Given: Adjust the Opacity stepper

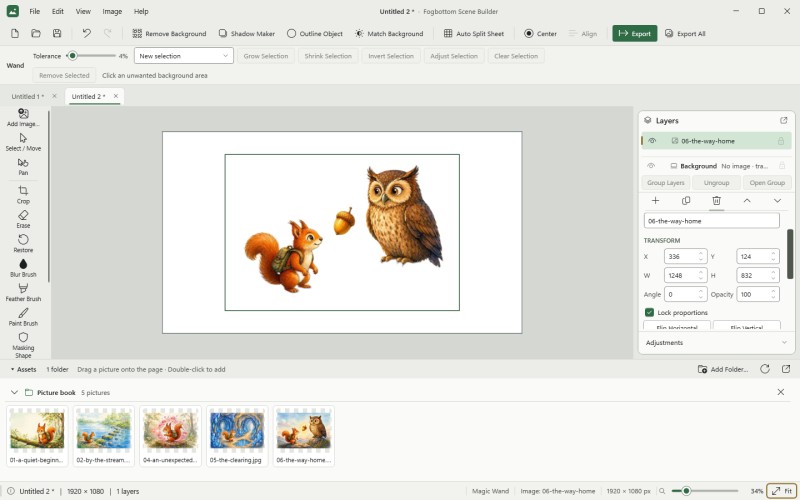Looking at the screenshot, I should [x=773, y=294].
